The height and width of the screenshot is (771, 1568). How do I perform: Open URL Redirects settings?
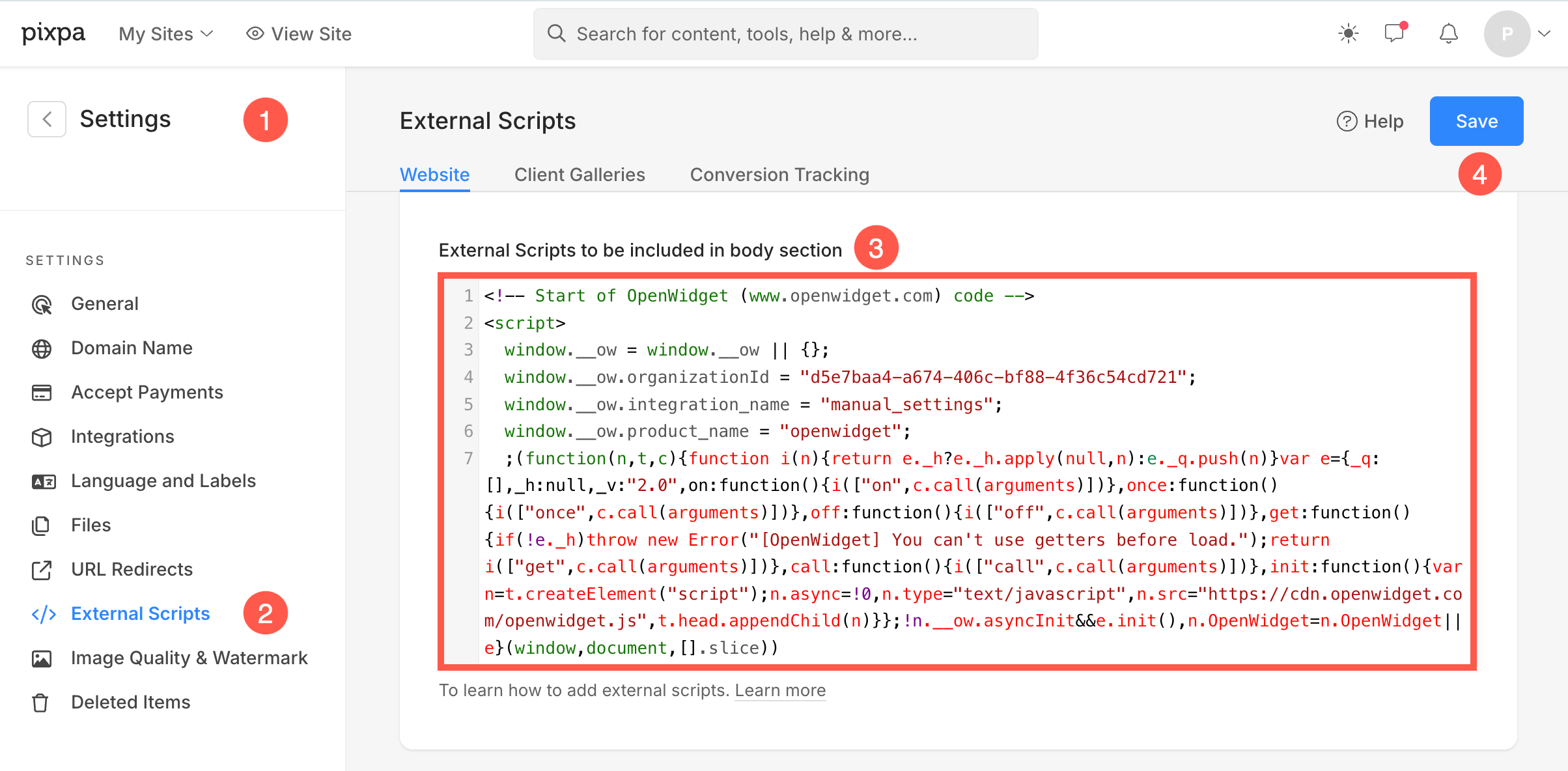(132, 569)
